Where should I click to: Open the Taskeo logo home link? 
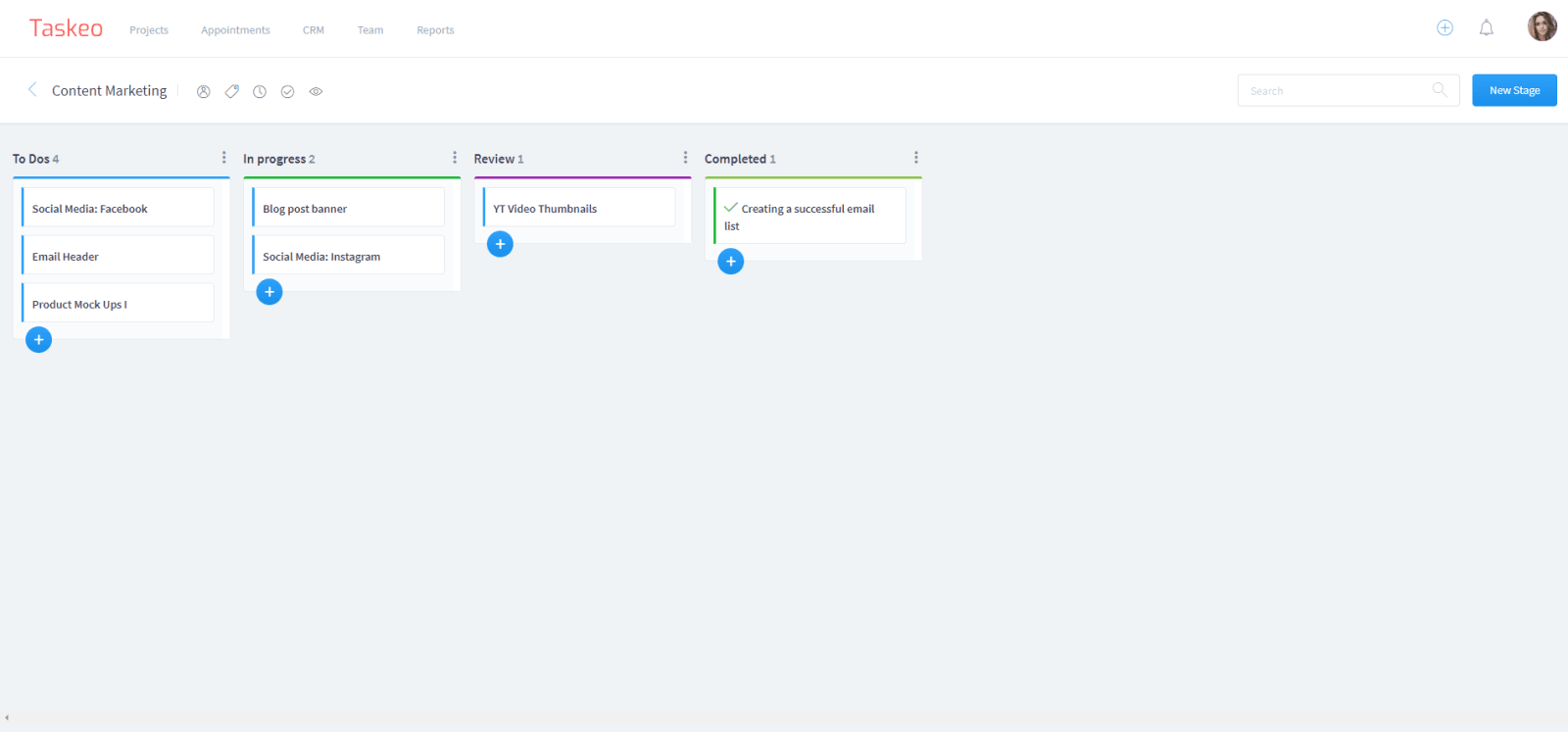pyautogui.click(x=66, y=28)
